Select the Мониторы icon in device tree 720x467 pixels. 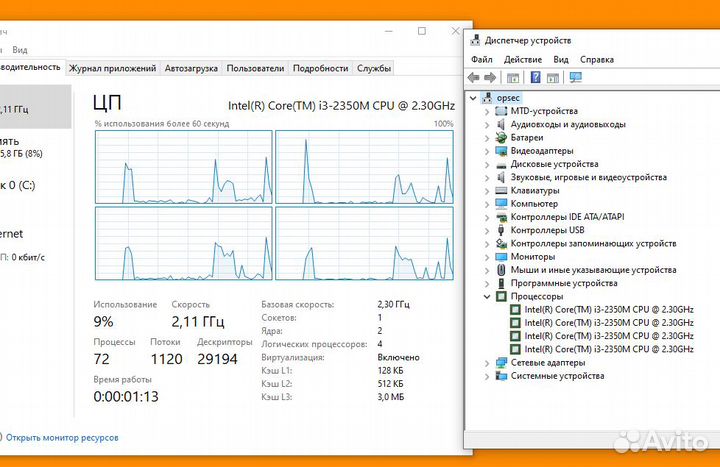[501, 257]
